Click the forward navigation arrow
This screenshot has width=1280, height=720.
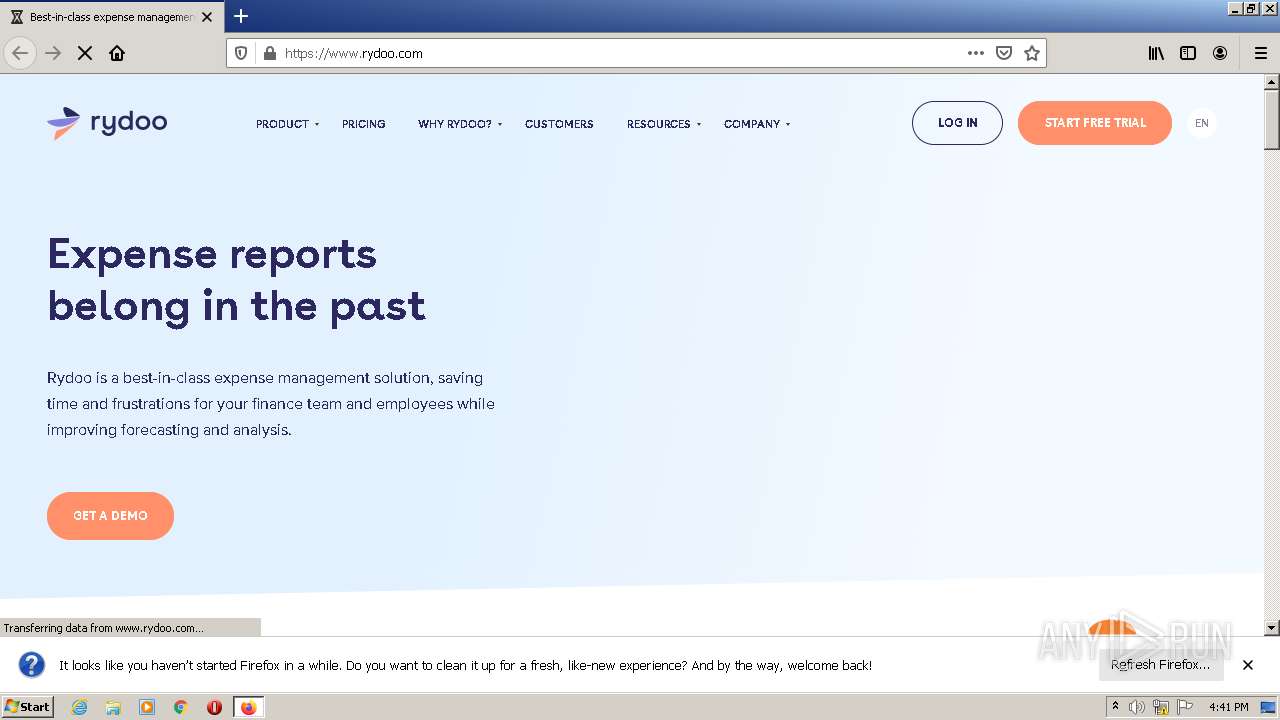(53, 53)
